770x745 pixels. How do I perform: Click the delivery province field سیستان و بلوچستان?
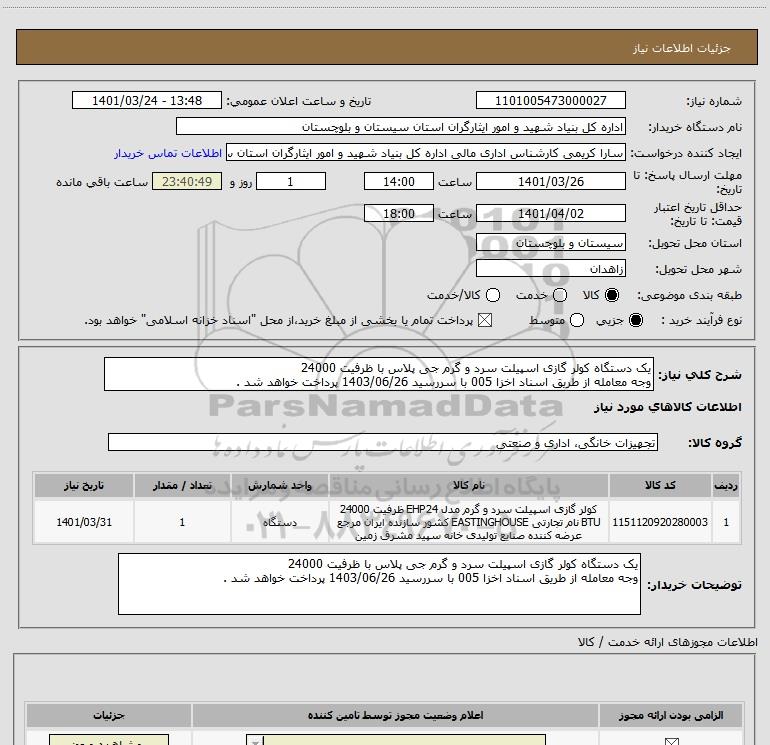pyautogui.click(x=550, y=243)
